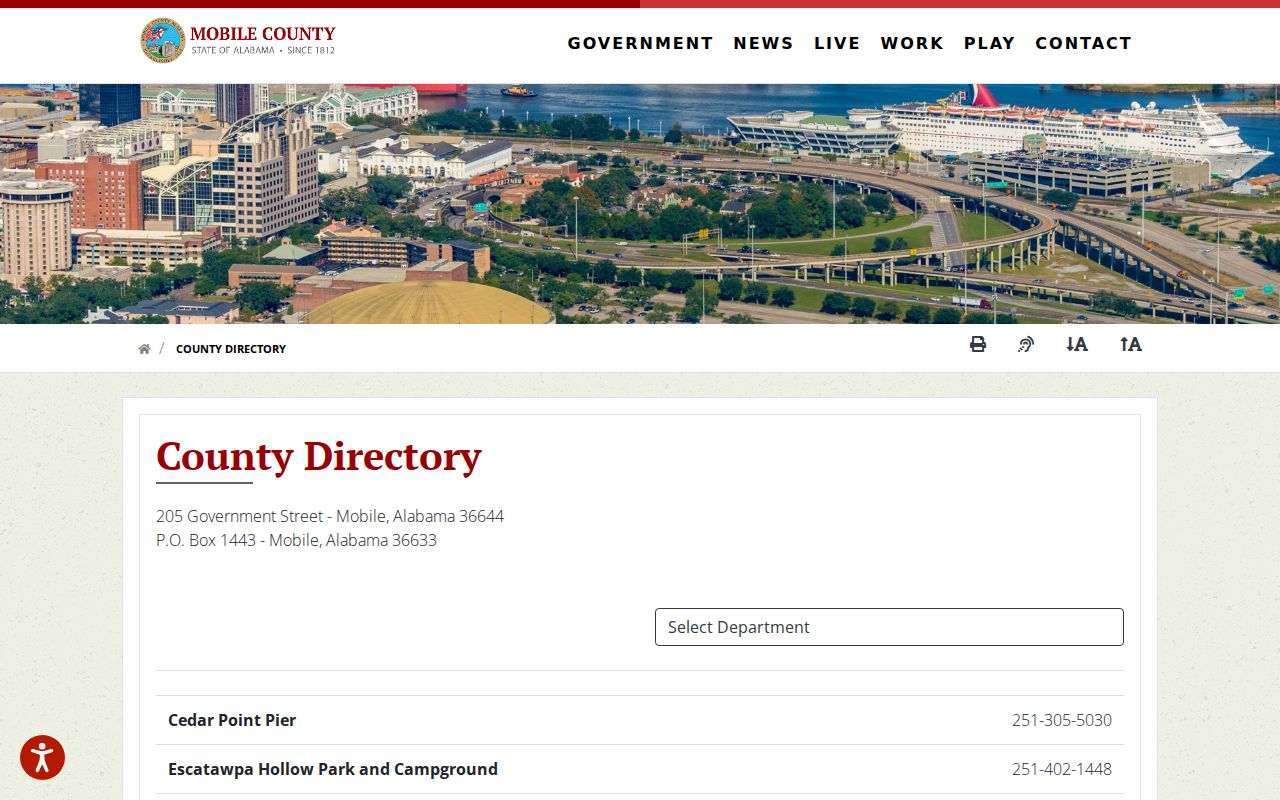
Task: Click the P.O. Box 1443 address line
Action: pyautogui.click(x=296, y=540)
